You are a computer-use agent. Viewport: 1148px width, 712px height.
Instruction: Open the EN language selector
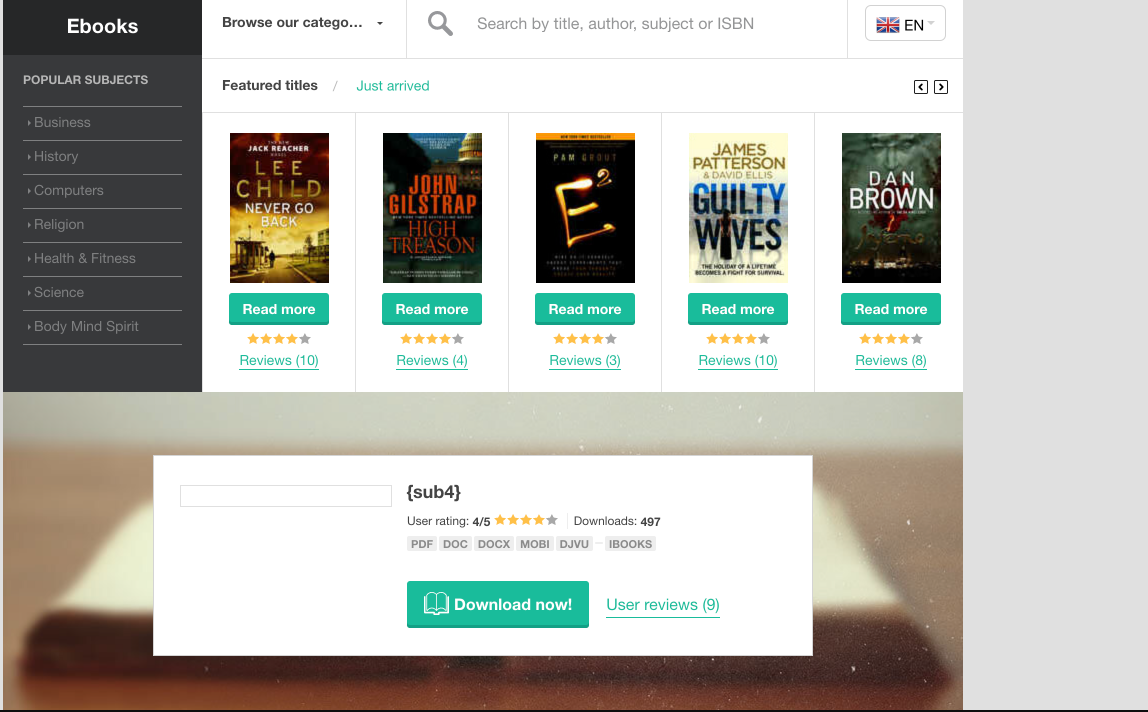click(x=905, y=23)
